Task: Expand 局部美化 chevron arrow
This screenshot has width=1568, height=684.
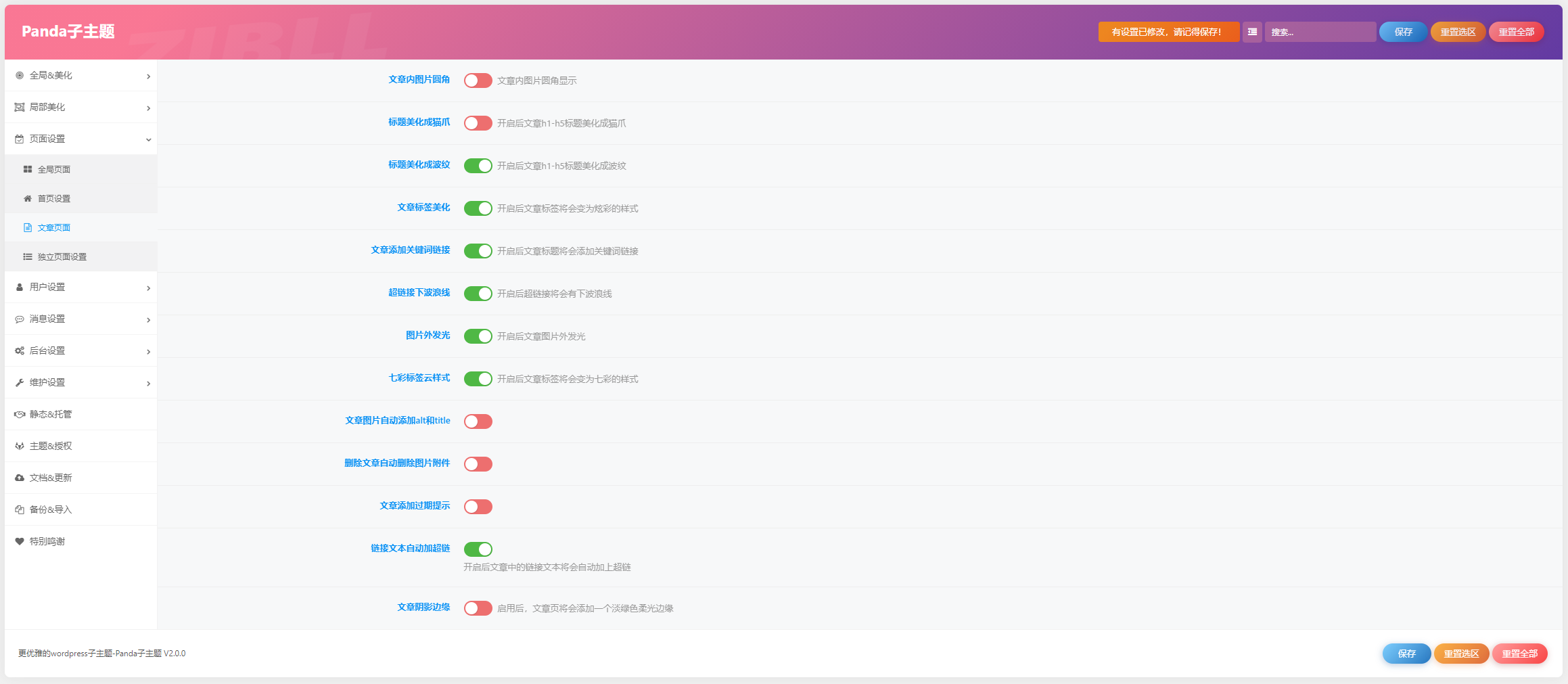Action: (148, 108)
